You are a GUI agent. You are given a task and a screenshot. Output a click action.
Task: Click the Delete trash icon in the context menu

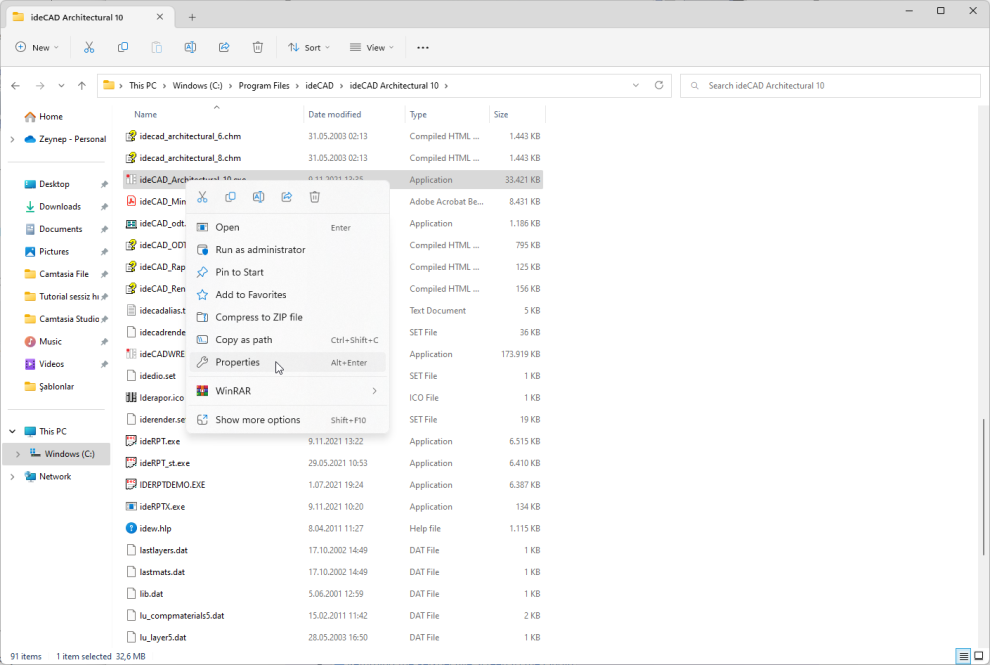pyautogui.click(x=314, y=198)
